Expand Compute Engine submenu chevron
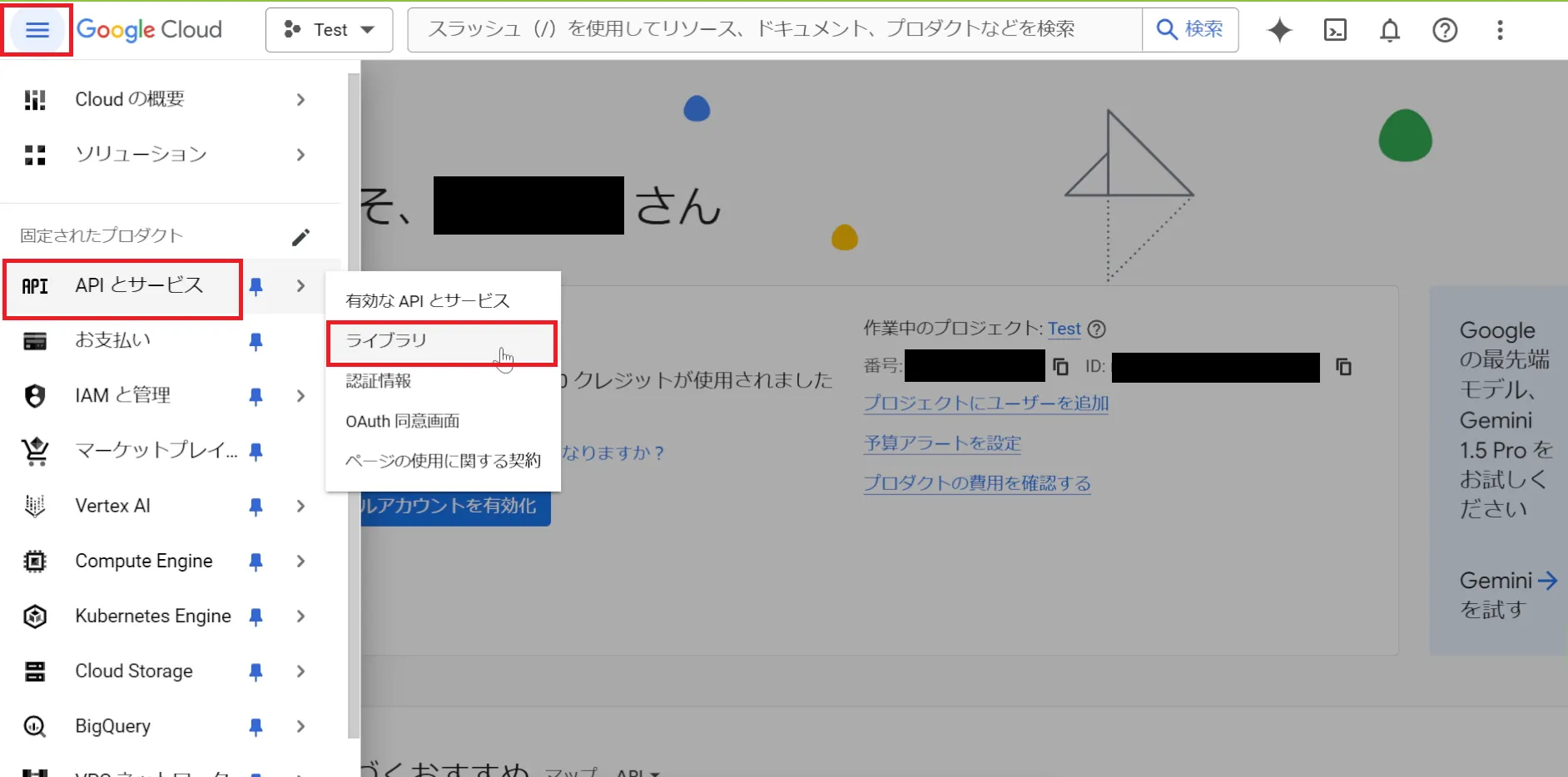Screen dimensions: 1568x777 [x=300, y=562]
